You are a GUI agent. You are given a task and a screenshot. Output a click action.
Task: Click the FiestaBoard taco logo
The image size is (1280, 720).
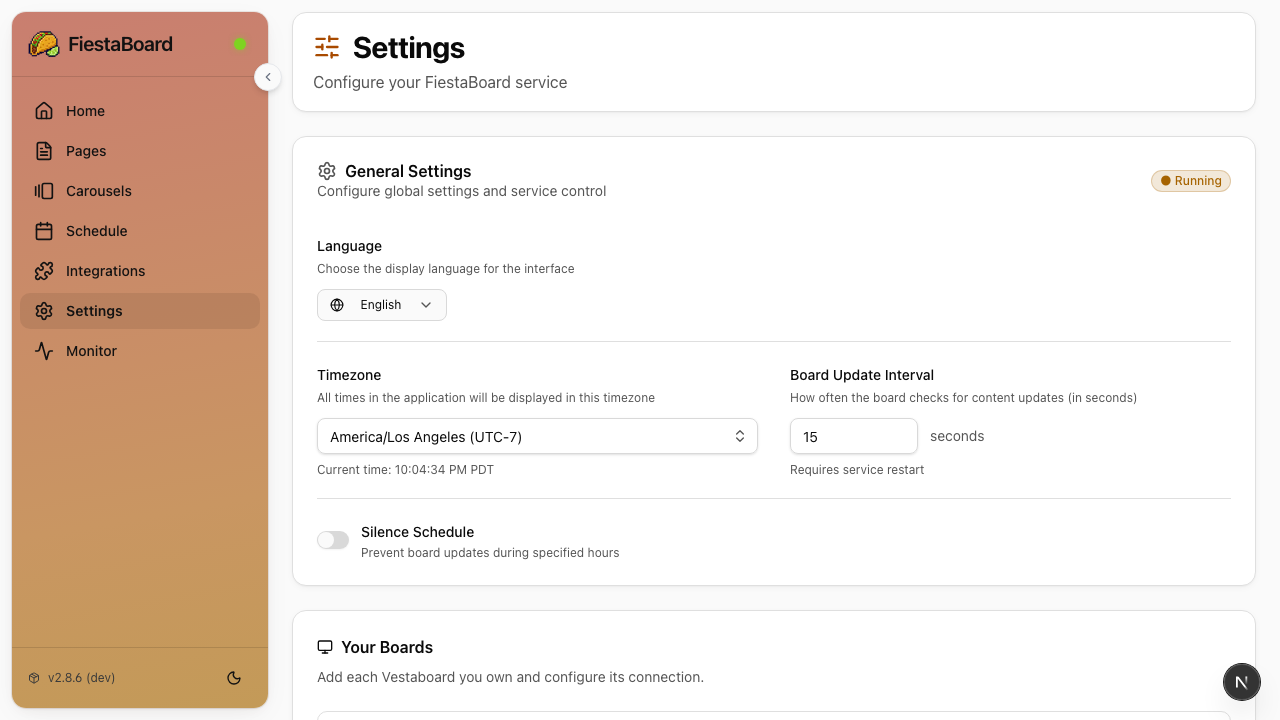point(43,44)
